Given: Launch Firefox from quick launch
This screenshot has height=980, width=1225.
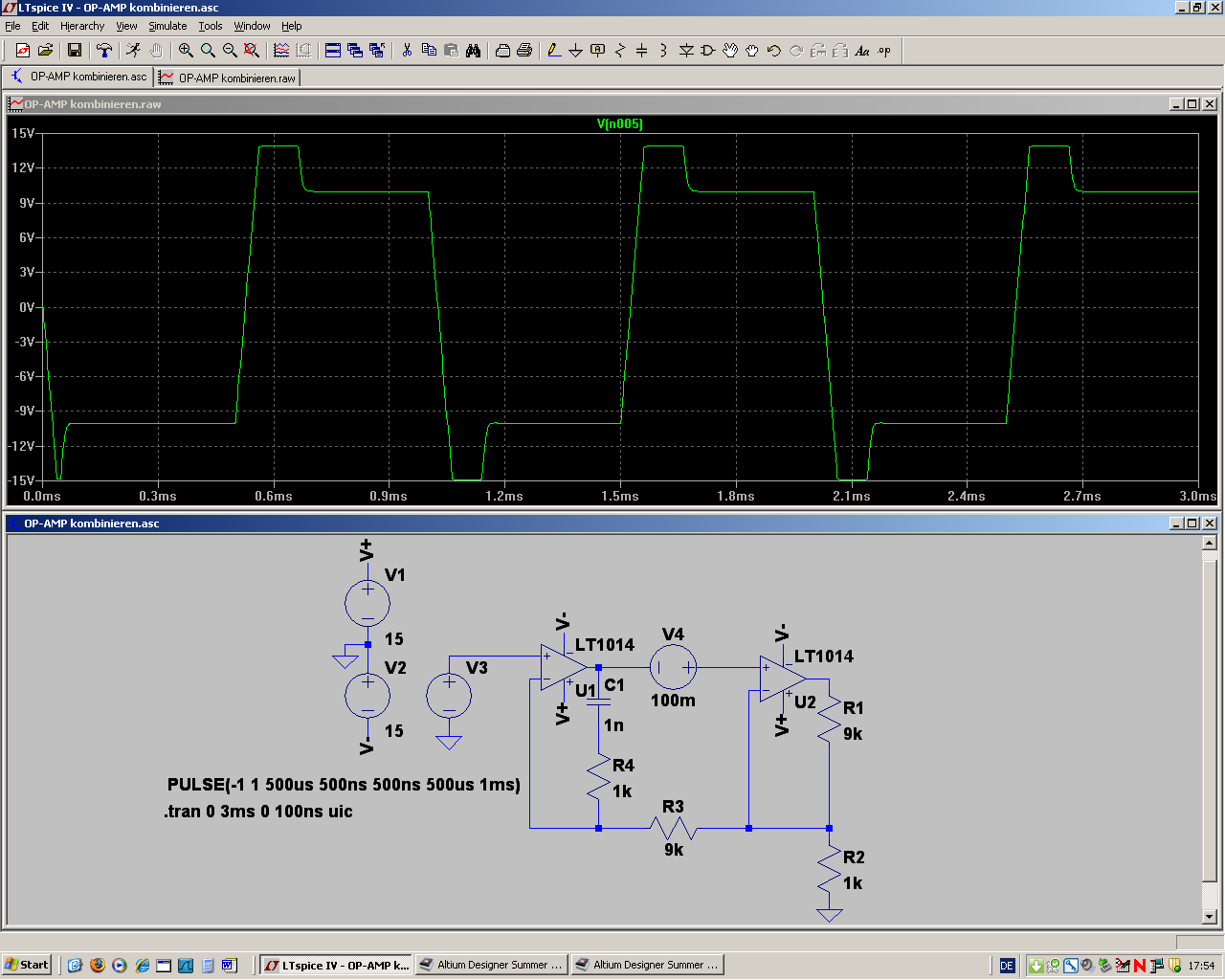Looking at the screenshot, I should (97, 965).
